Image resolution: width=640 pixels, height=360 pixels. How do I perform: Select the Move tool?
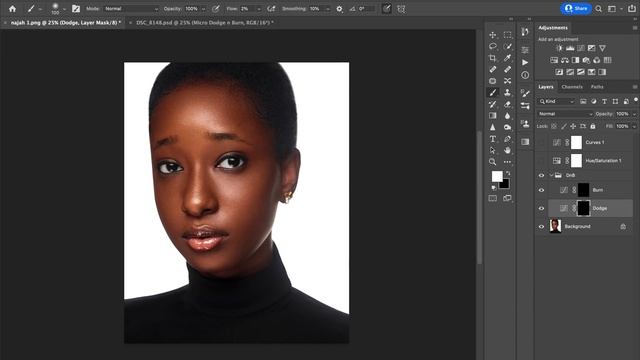tap(493, 35)
